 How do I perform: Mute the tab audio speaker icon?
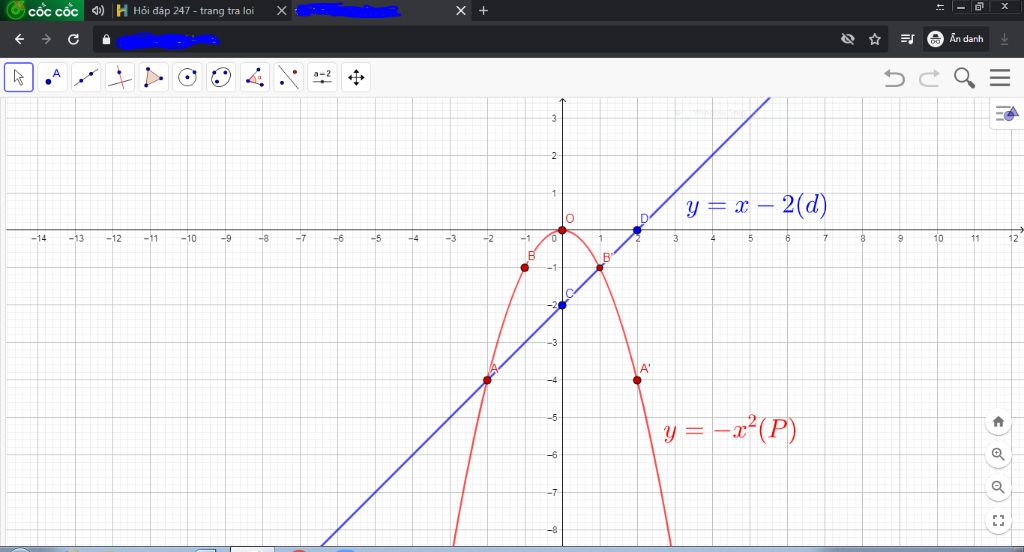(98, 10)
